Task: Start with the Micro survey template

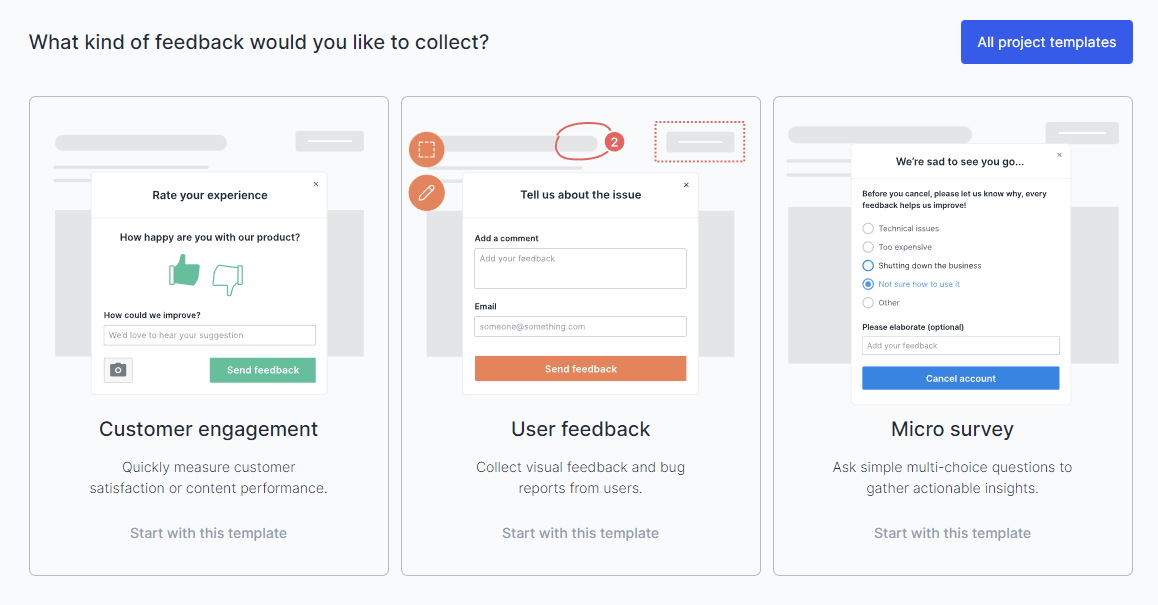Action: click(x=952, y=533)
